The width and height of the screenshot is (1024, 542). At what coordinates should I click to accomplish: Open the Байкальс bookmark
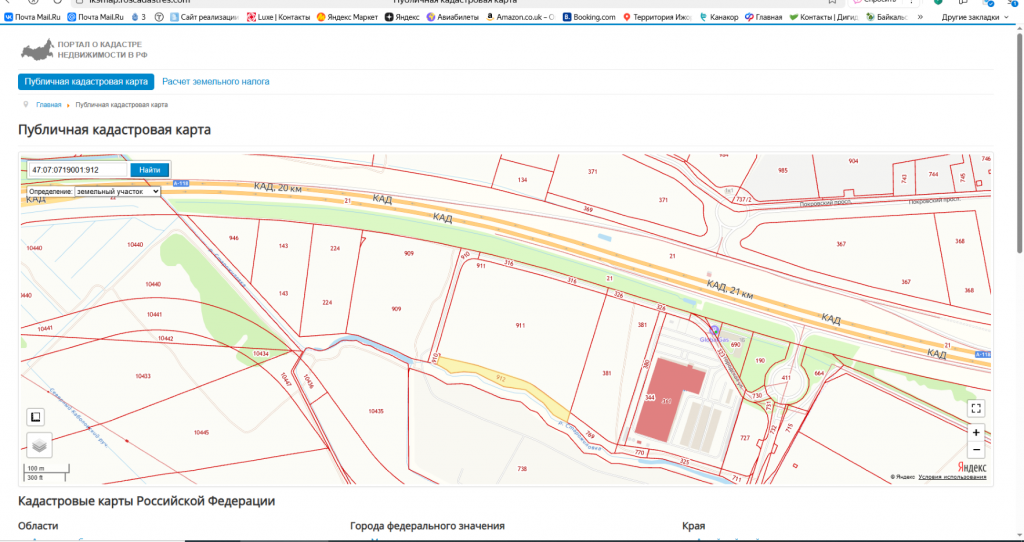pyautogui.click(x=887, y=18)
